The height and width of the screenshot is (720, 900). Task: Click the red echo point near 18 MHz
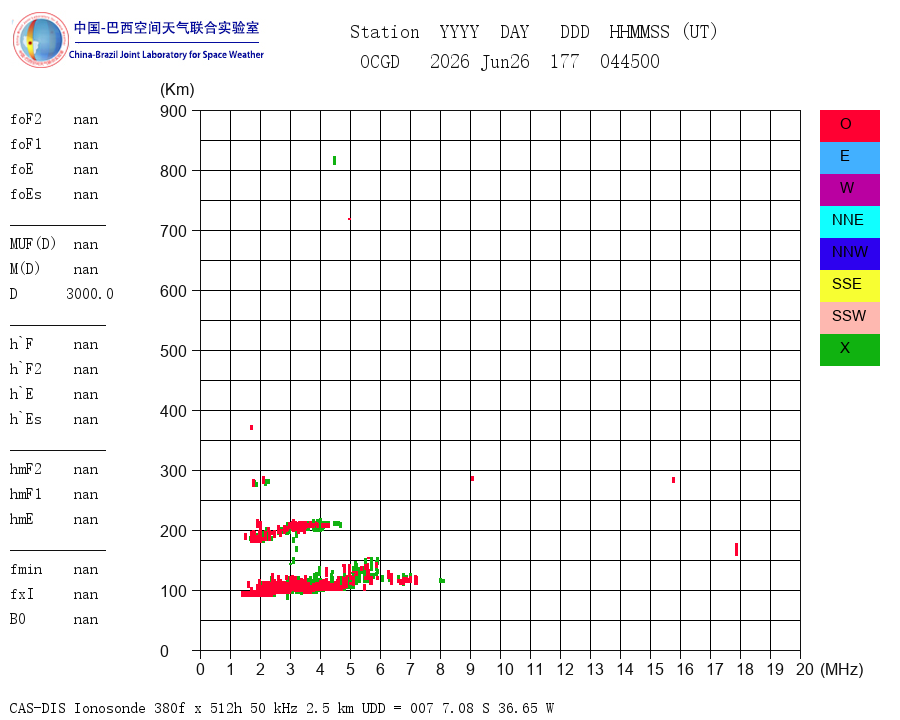736,549
